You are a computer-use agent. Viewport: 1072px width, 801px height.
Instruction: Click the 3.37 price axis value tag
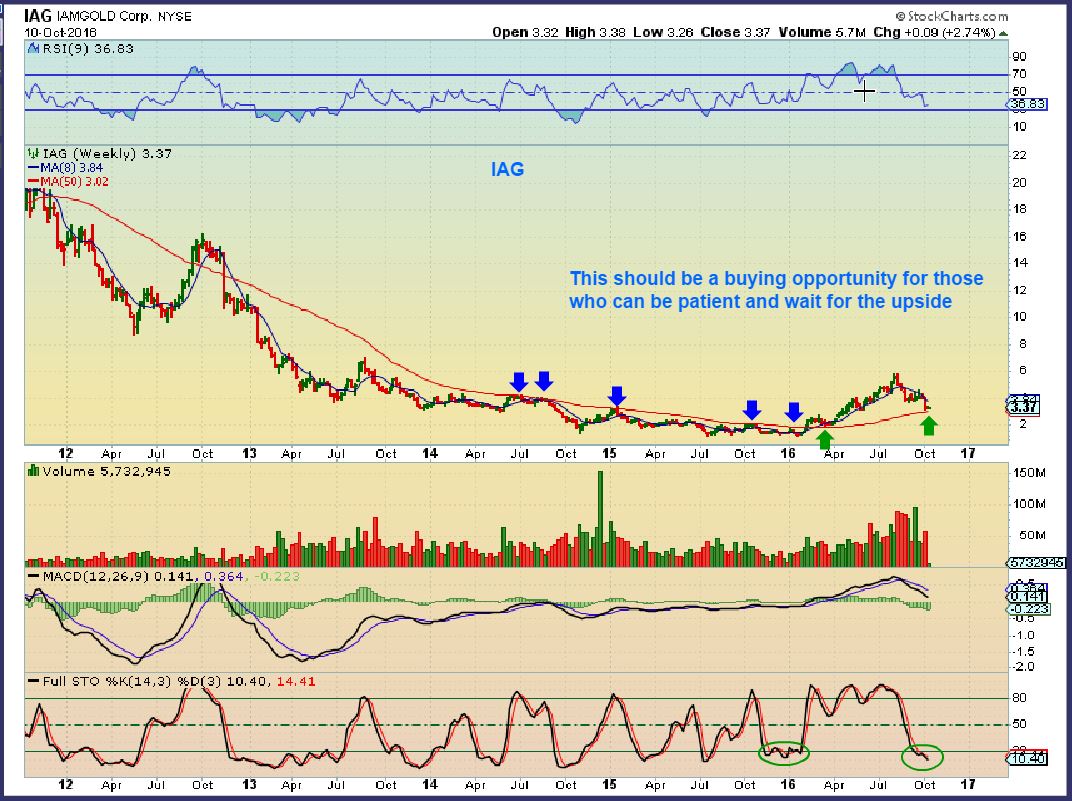[x=1023, y=407]
